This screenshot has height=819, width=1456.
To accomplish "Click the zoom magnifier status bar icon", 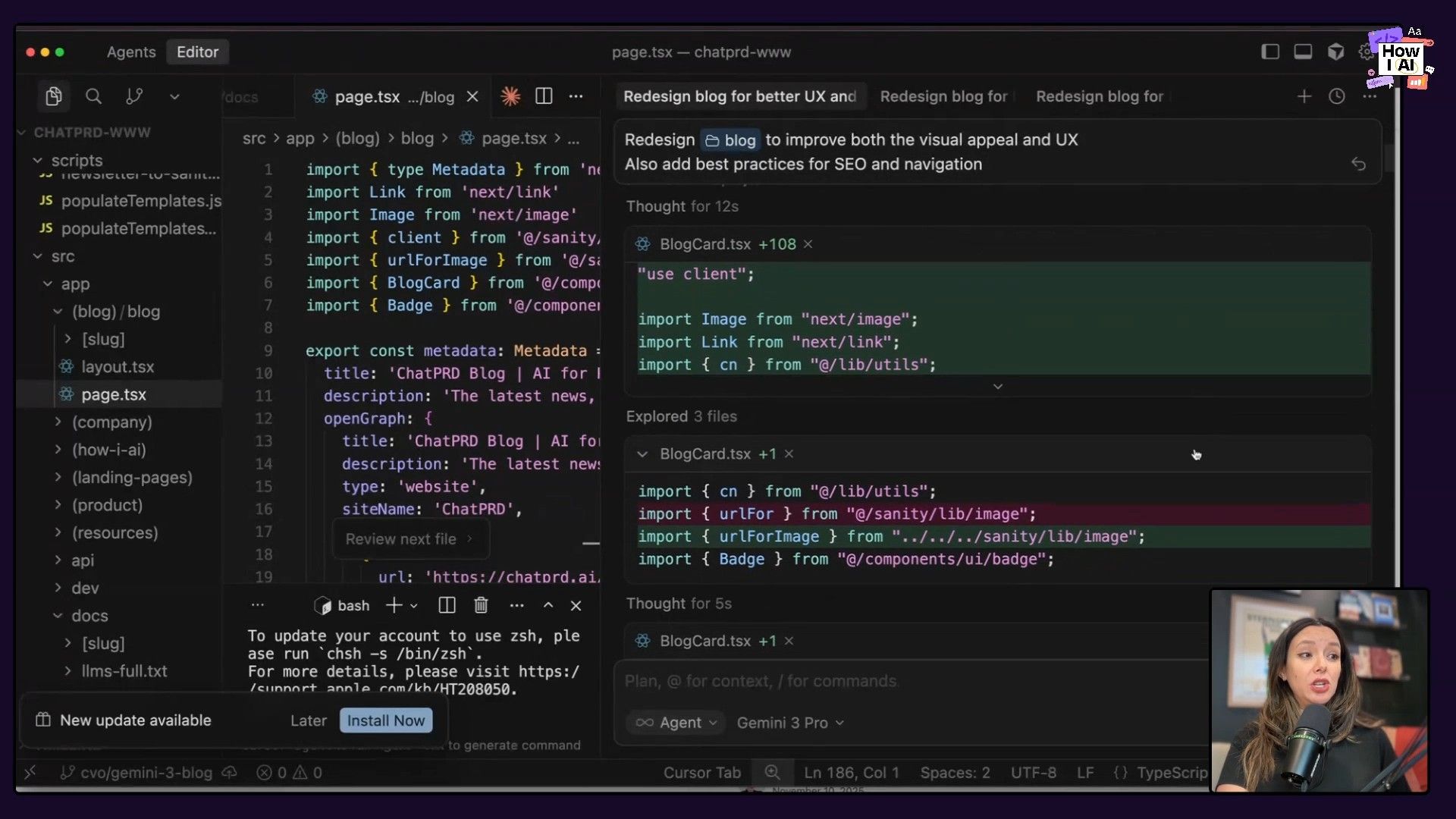I will click(772, 773).
